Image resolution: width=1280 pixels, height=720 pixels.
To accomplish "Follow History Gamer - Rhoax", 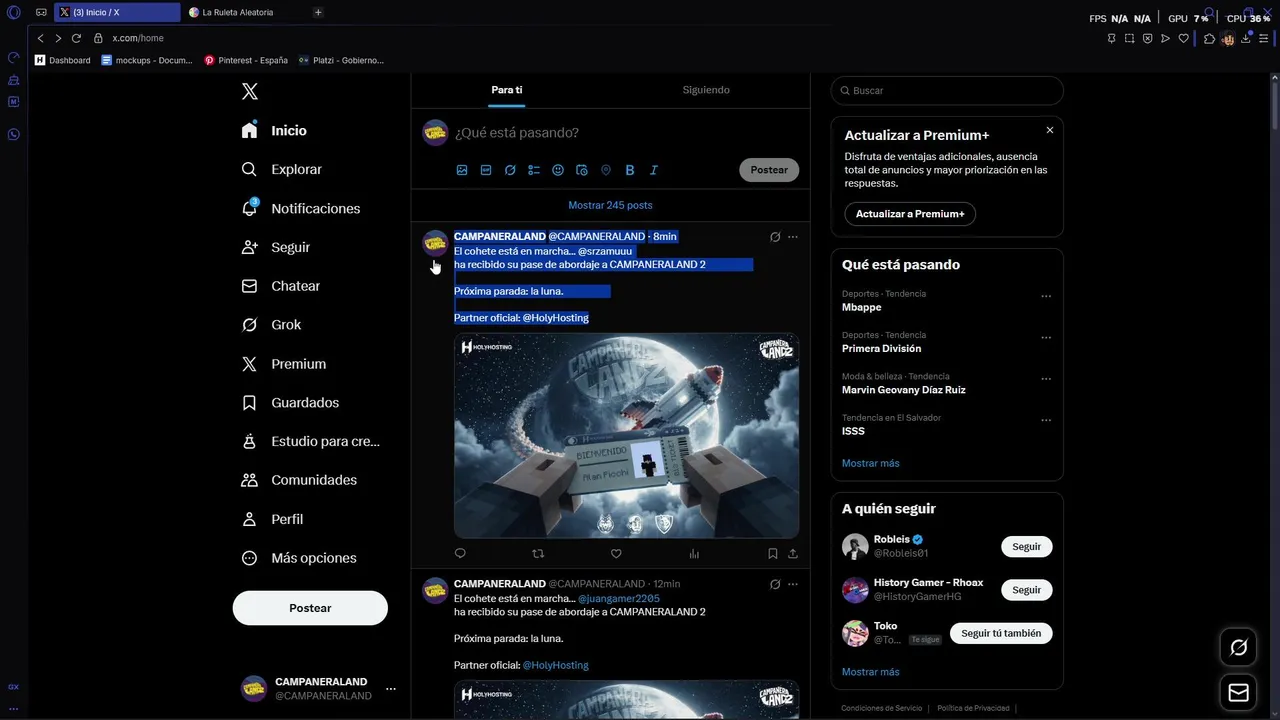I will (1026, 590).
